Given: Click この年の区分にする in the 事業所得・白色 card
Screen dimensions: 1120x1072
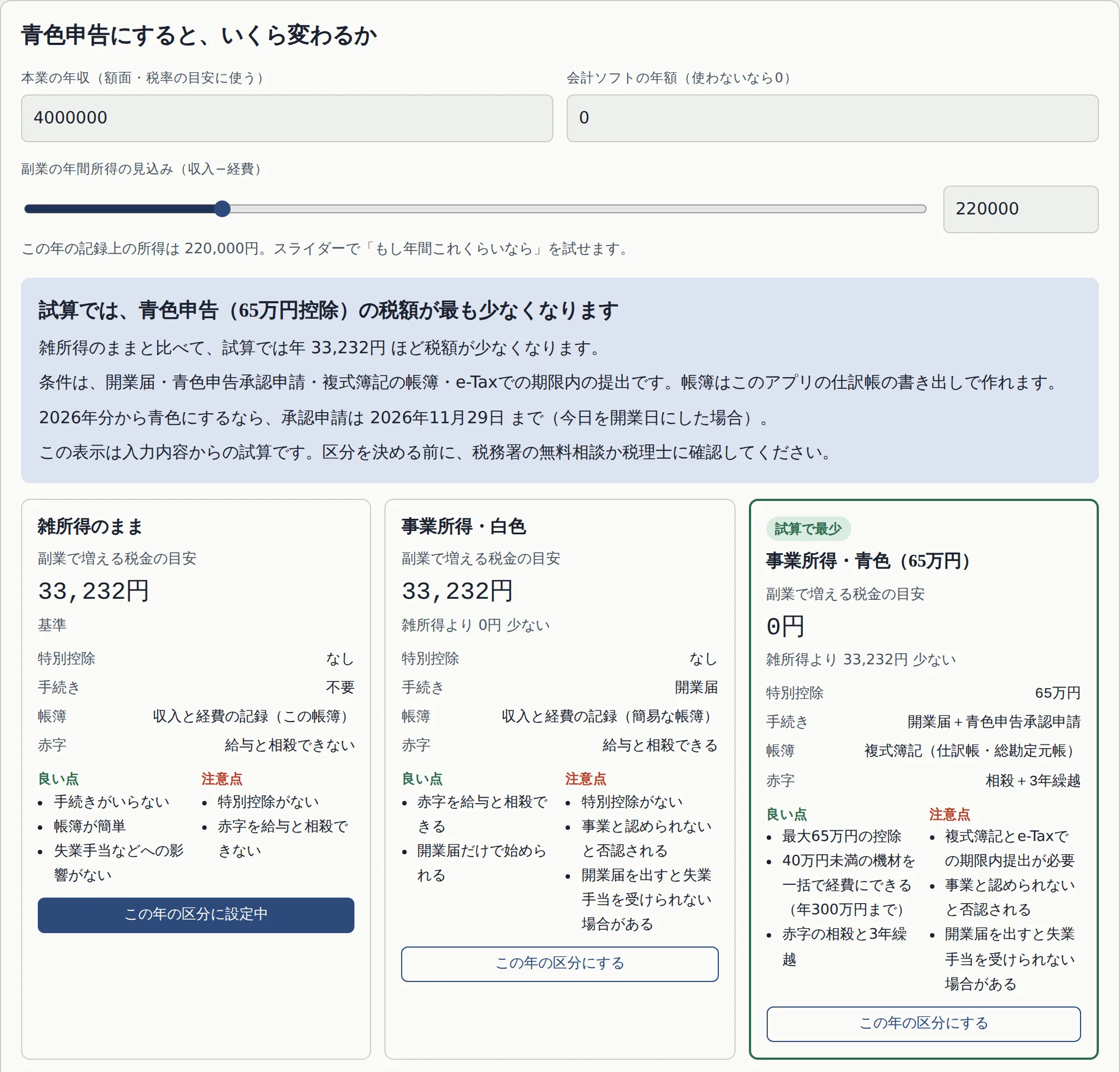Looking at the screenshot, I should (x=559, y=964).
